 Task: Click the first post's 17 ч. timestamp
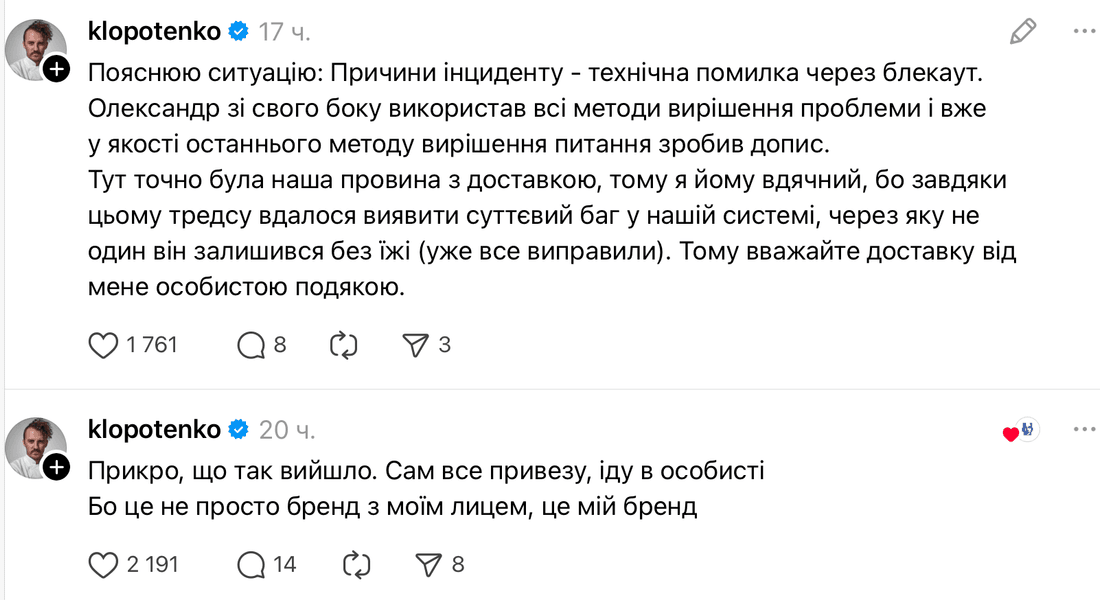tap(285, 31)
